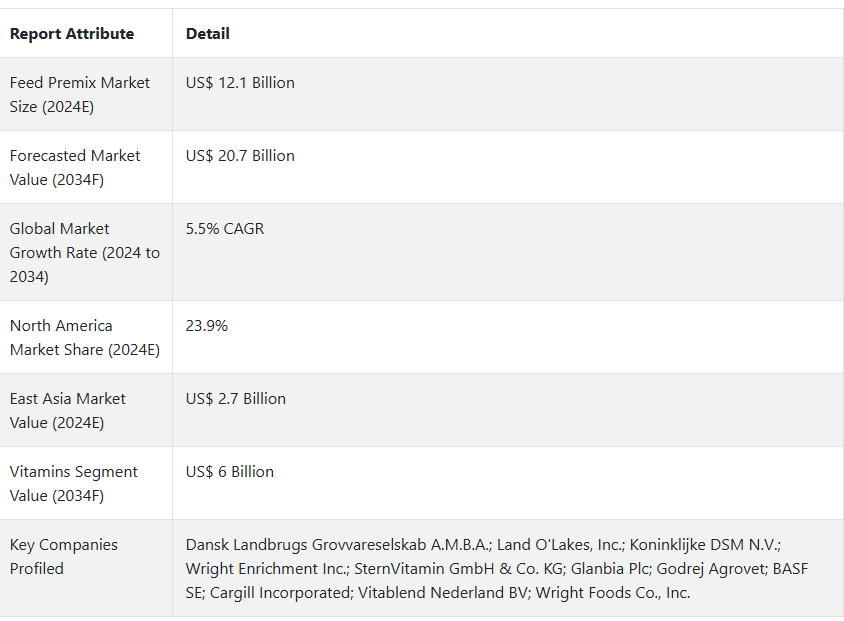Viewport: 844px width, 621px height.
Task: Click the Report Attribute column header
Action: pyautogui.click(x=72, y=34)
